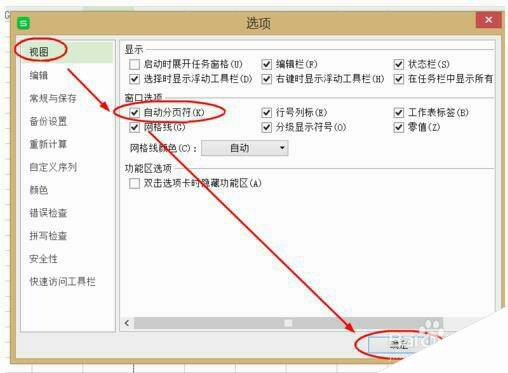Screen dimensions: 508x373
Task: Toggle the 状态栏 checkbox
Action: (x=399, y=64)
